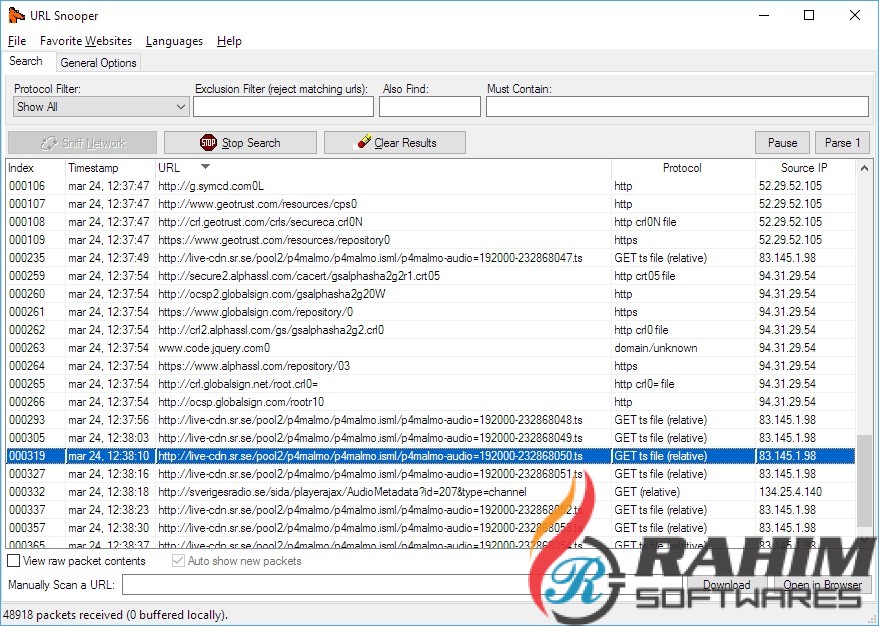This screenshot has width=879, height=626.
Task: Click the stop sign icon on Stop Search
Action: point(208,143)
